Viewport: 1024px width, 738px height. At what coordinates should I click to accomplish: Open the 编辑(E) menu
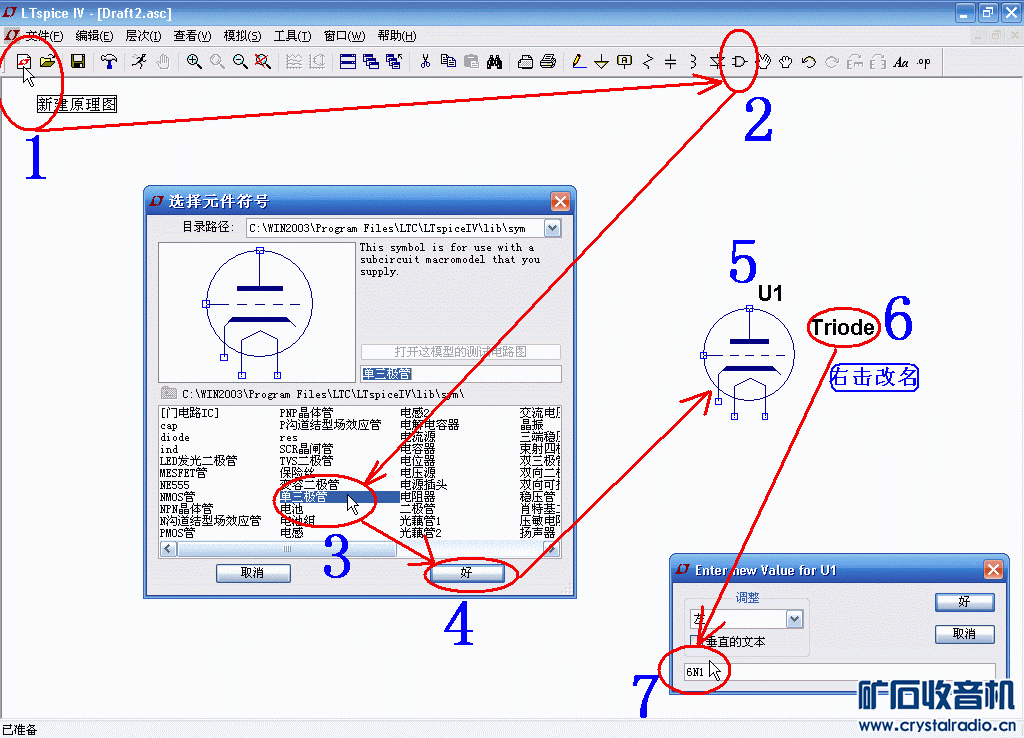click(x=94, y=35)
